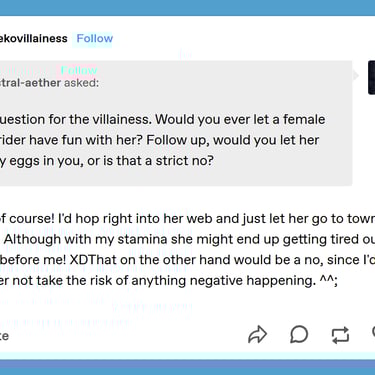
Task: Click the share arrow icon
Action: (257, 334)
